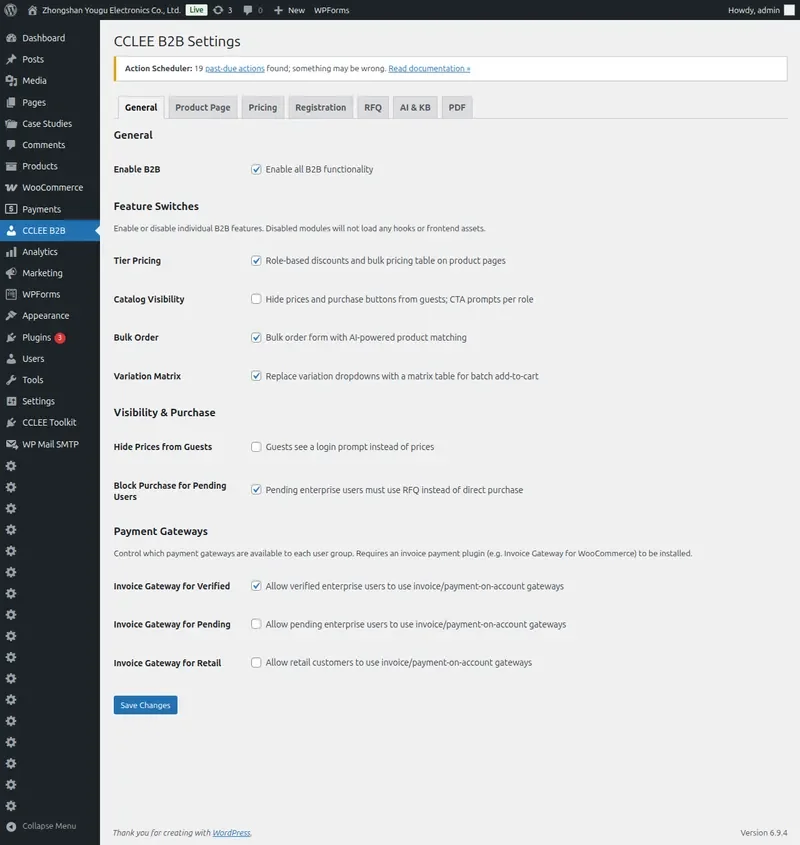Click the Media library icon
800x845 pixels.
click(11, 81)
